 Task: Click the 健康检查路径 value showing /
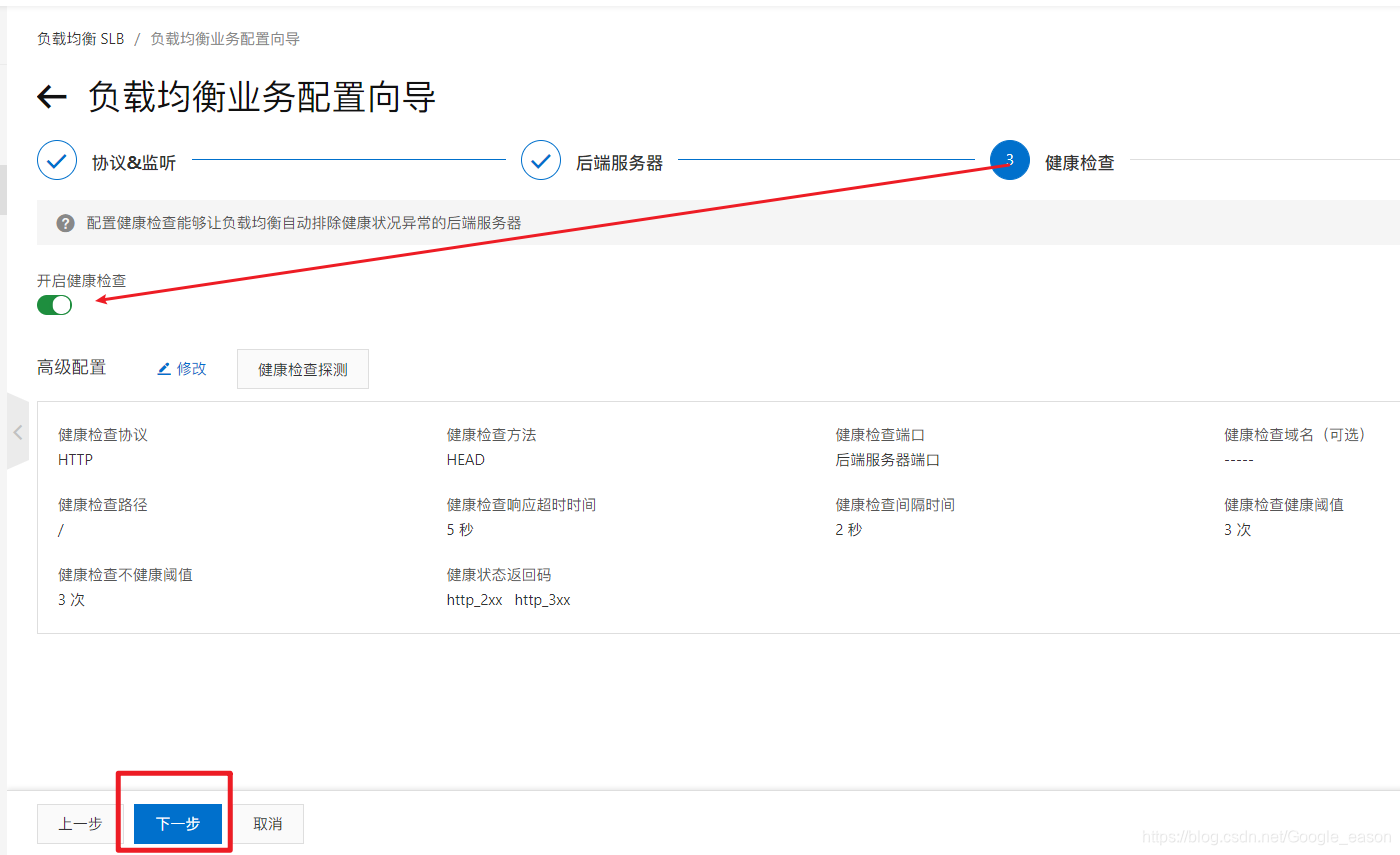[x=60, y=529]
